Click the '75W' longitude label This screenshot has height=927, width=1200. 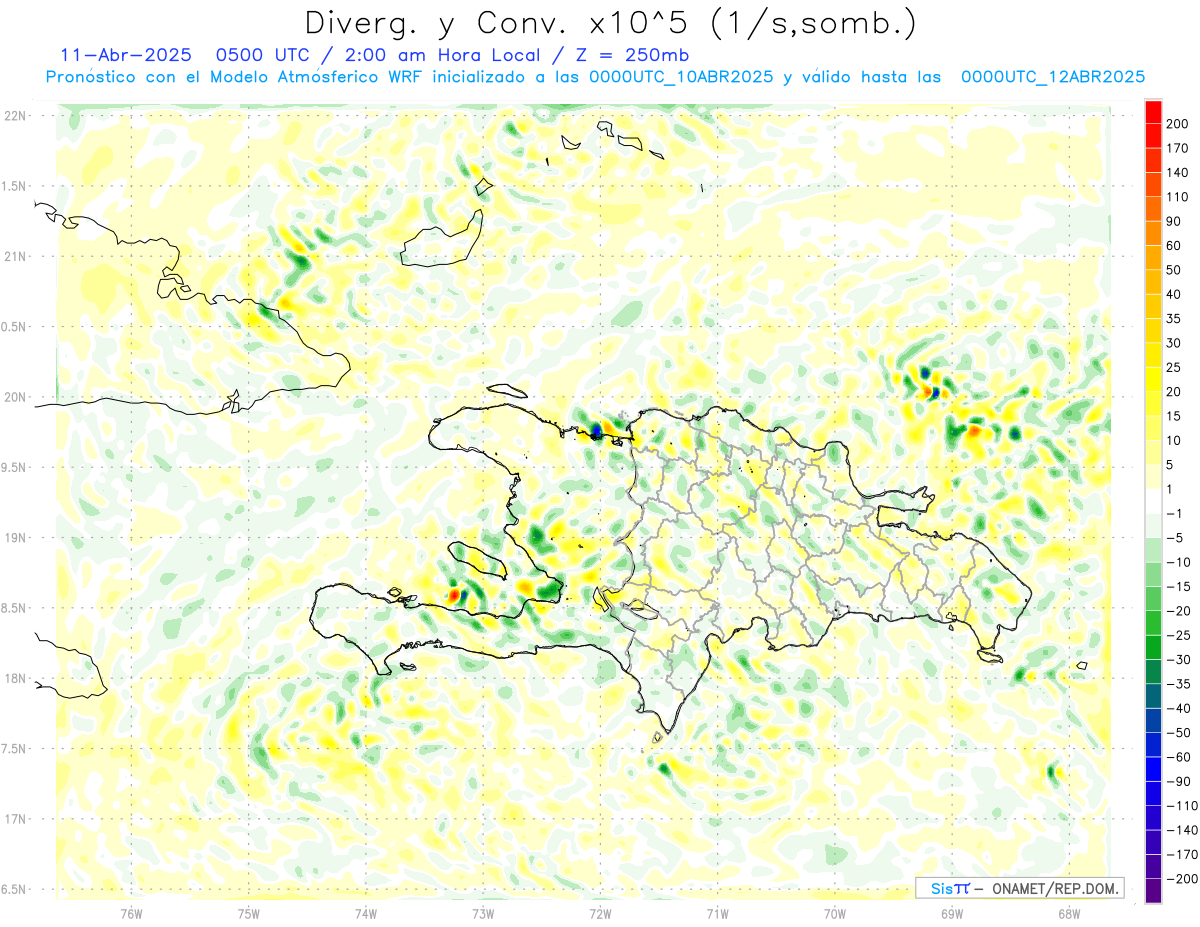[249, 913]
